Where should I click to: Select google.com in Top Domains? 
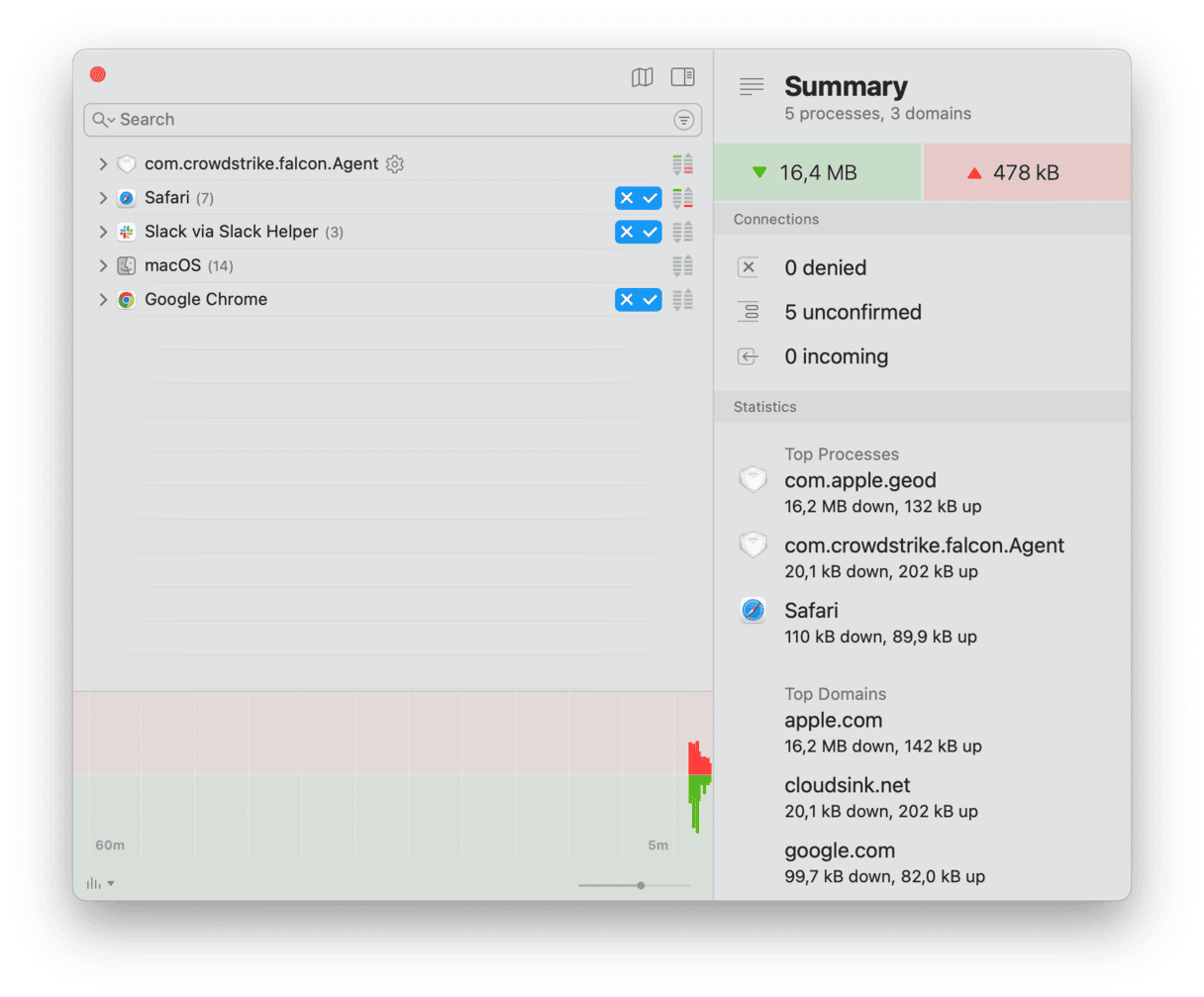[x=840, y=851]
